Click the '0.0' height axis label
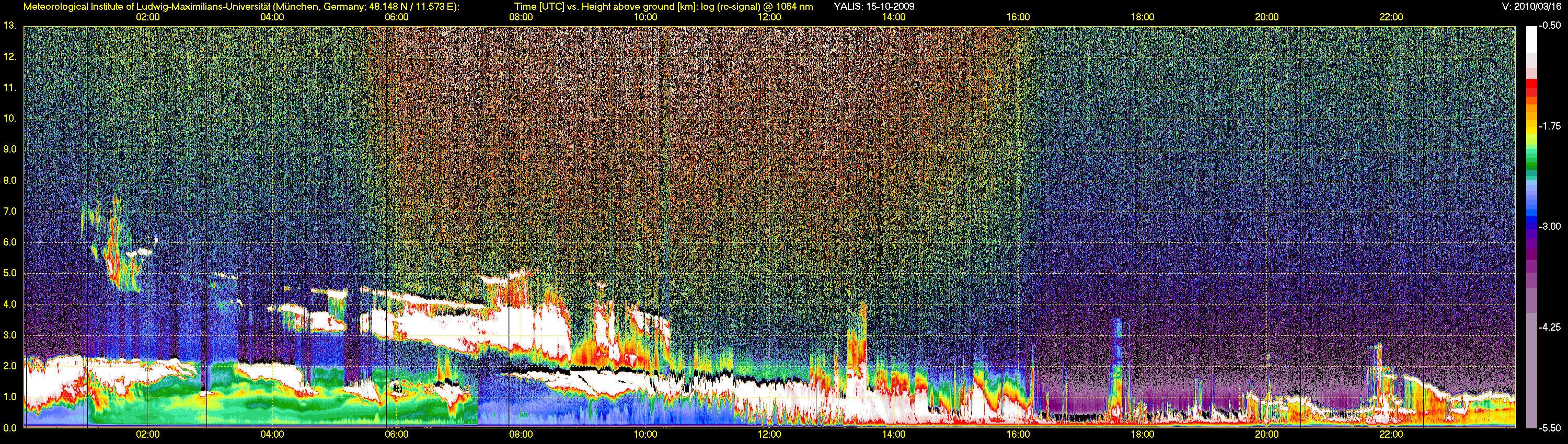Image resolution: width=1568 pixels, height=444 pixels. (10, 428)
